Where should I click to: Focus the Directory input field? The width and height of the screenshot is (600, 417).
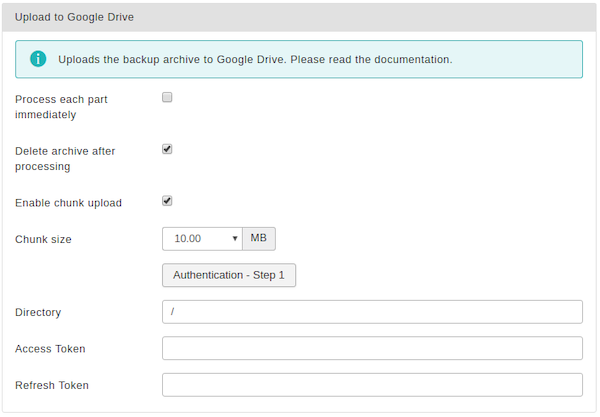click(372, 312)
